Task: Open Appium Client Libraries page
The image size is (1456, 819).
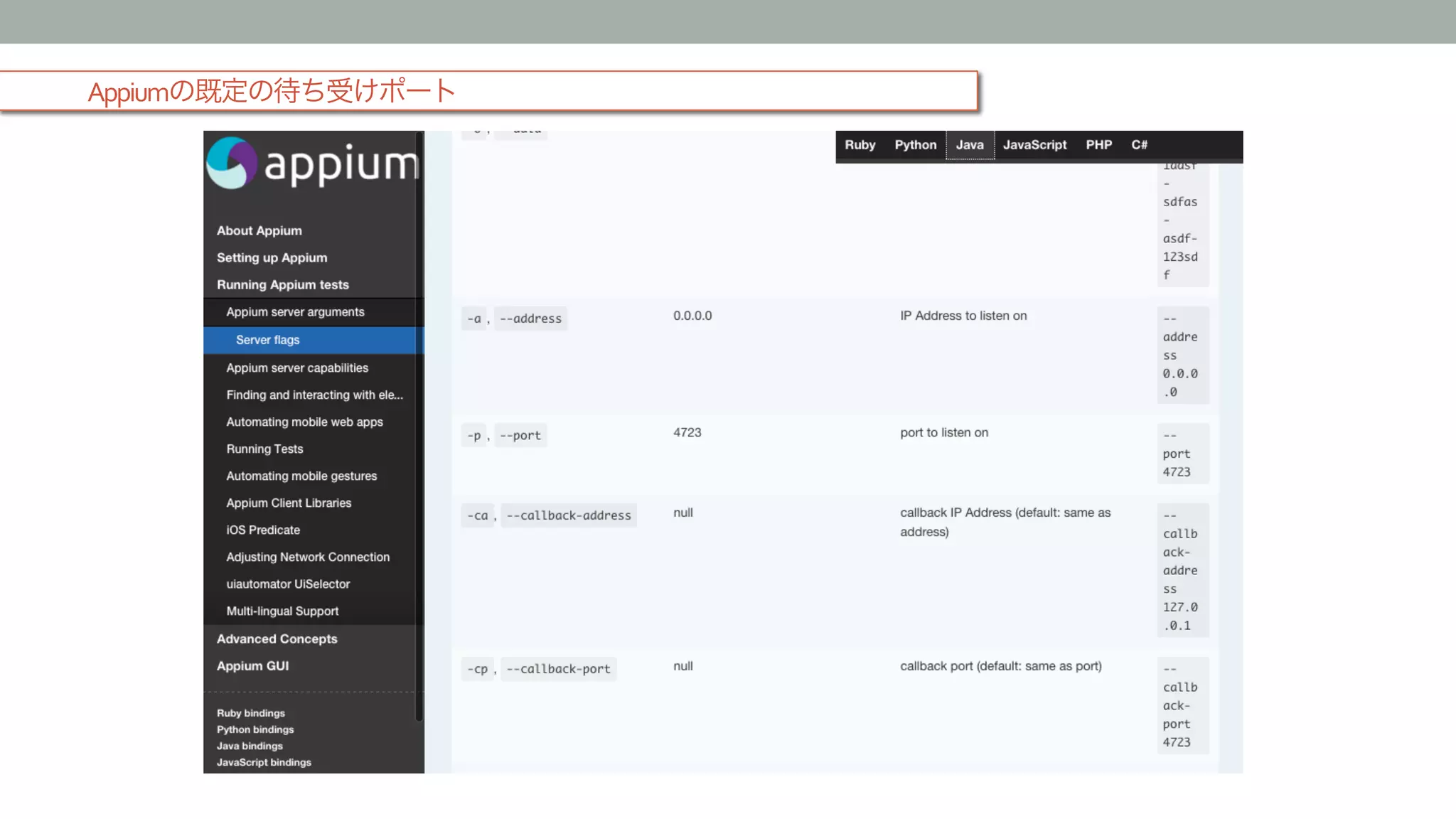Action: point(289,503)
